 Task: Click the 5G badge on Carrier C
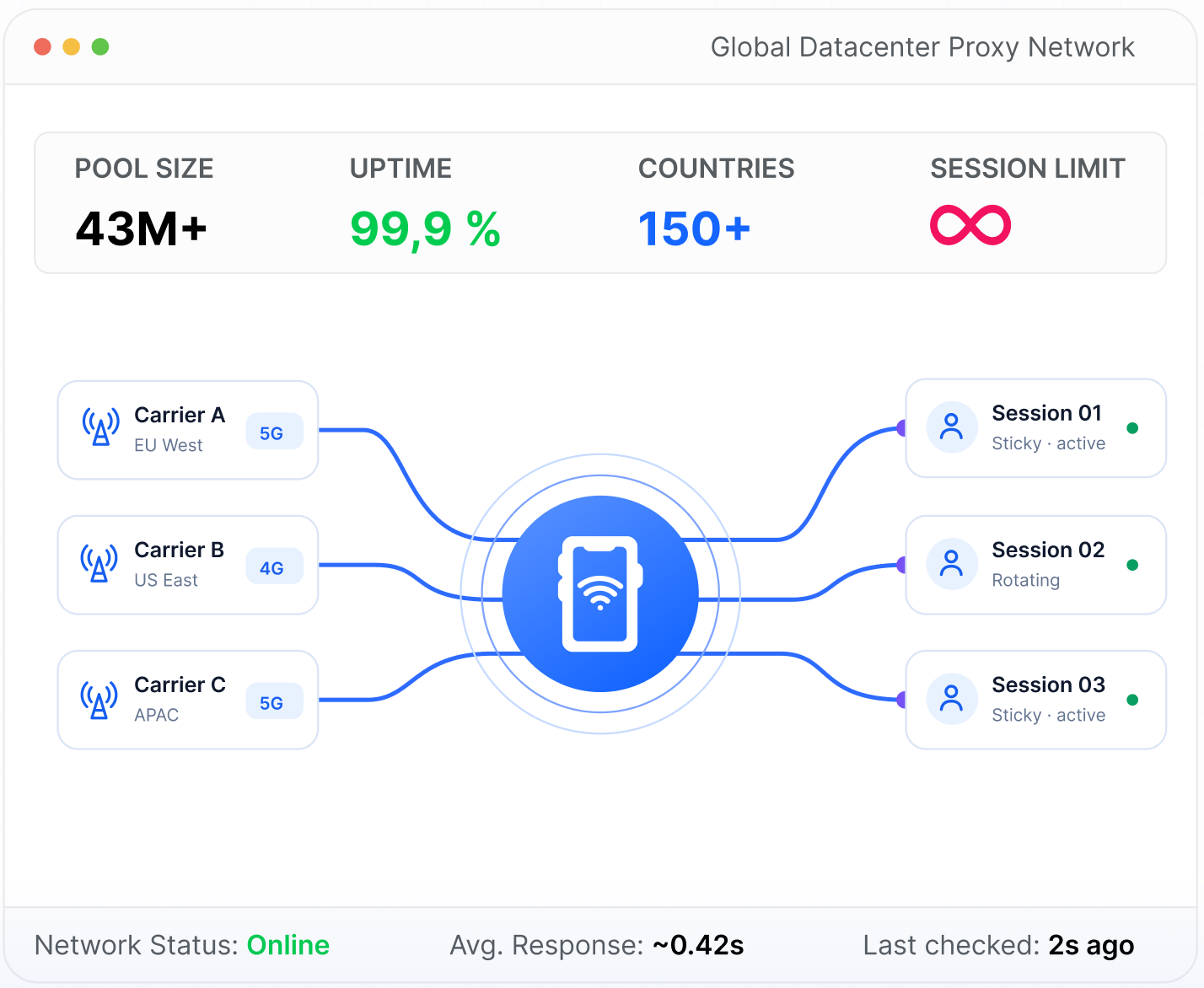274,702
